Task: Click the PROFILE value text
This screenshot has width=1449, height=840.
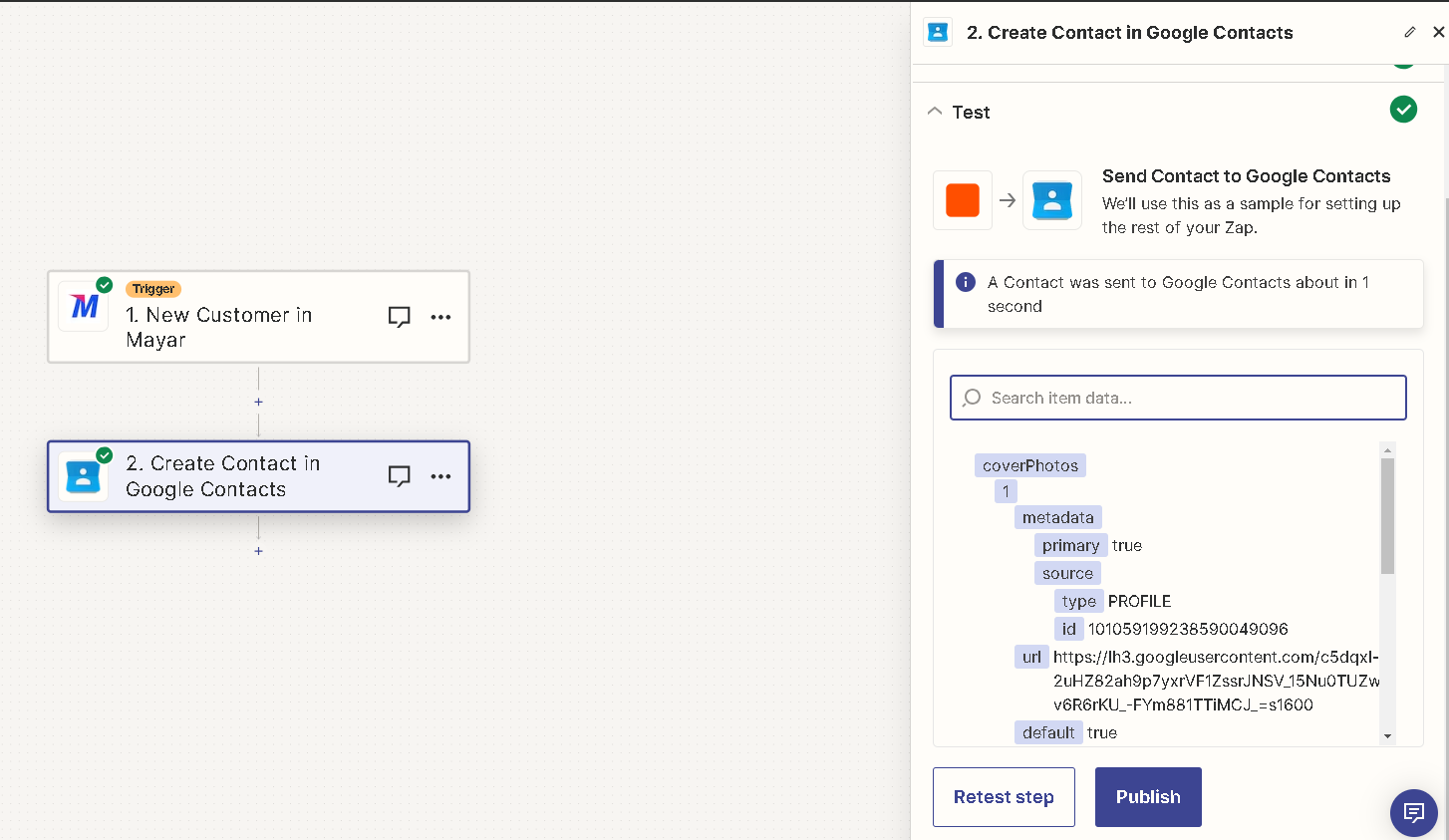Action: click(1139, 601)
